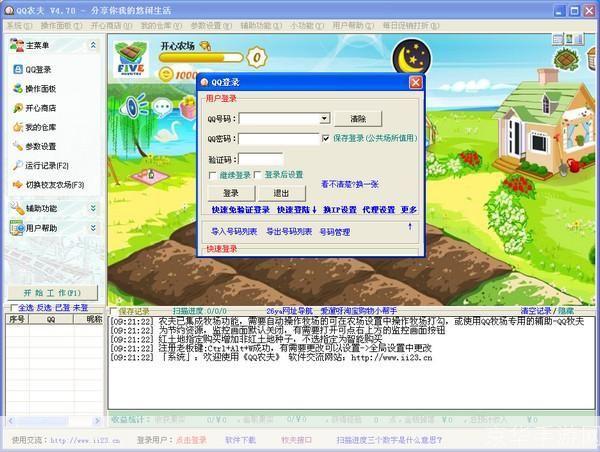Image resolution: width=600 pixels, height=452 pixels.
Task: Click the 清空记录 link above the log
Action: [536, 311]
